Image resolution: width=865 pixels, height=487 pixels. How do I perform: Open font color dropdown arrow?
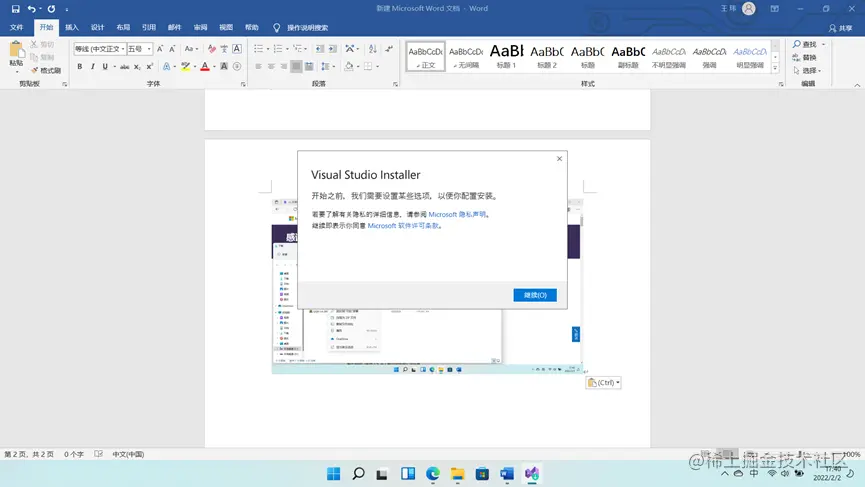(214, 67)
